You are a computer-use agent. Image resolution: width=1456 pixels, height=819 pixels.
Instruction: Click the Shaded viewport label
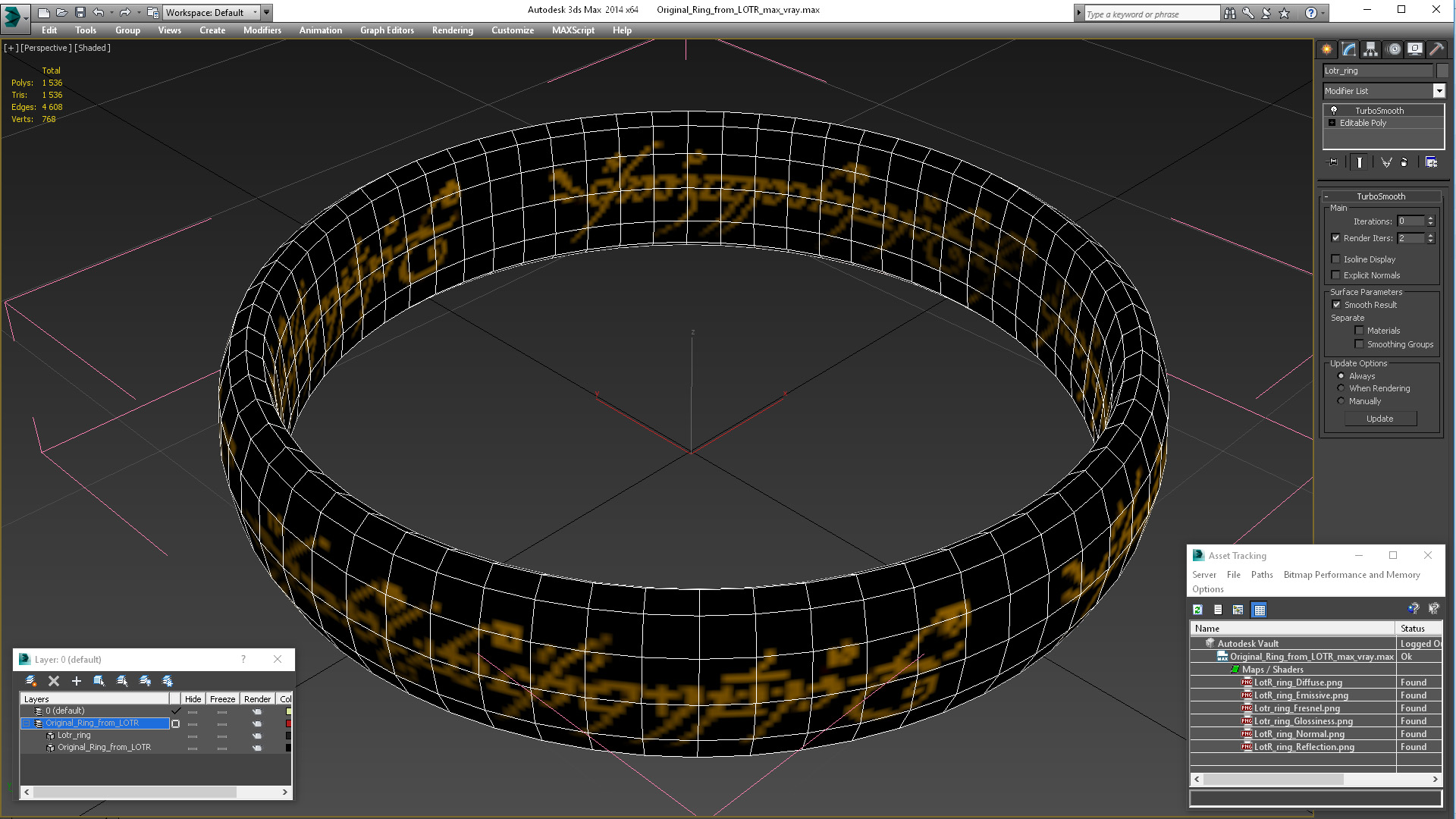(93, 48)
